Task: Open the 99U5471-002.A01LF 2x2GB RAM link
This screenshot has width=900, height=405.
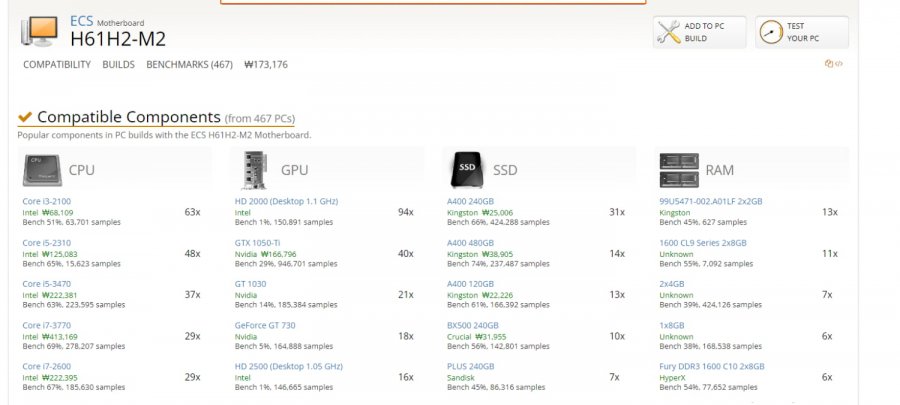Action: tap(711, 201)
